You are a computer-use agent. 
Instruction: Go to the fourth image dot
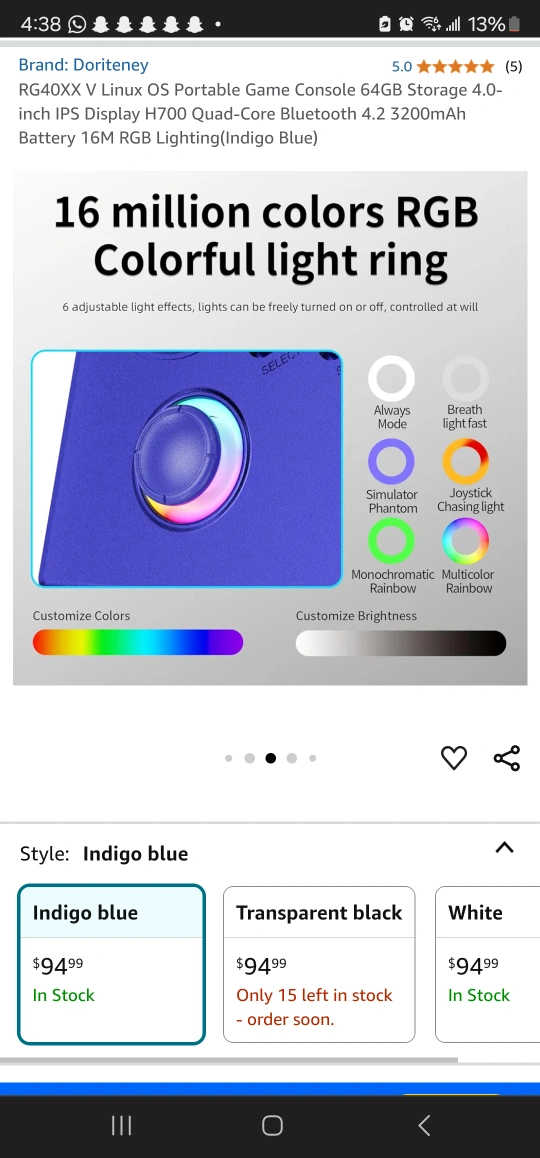point(292,758)
